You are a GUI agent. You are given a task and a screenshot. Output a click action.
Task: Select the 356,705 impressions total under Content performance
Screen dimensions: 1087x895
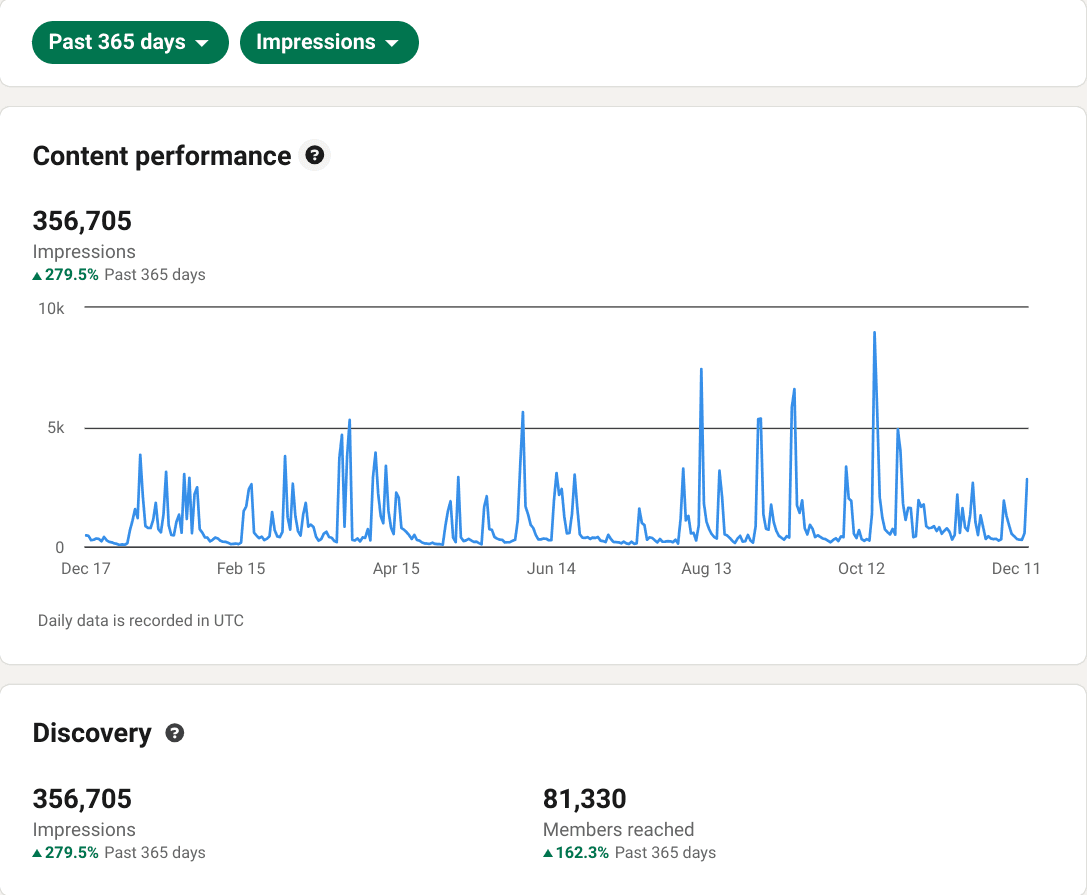point(82,221)
